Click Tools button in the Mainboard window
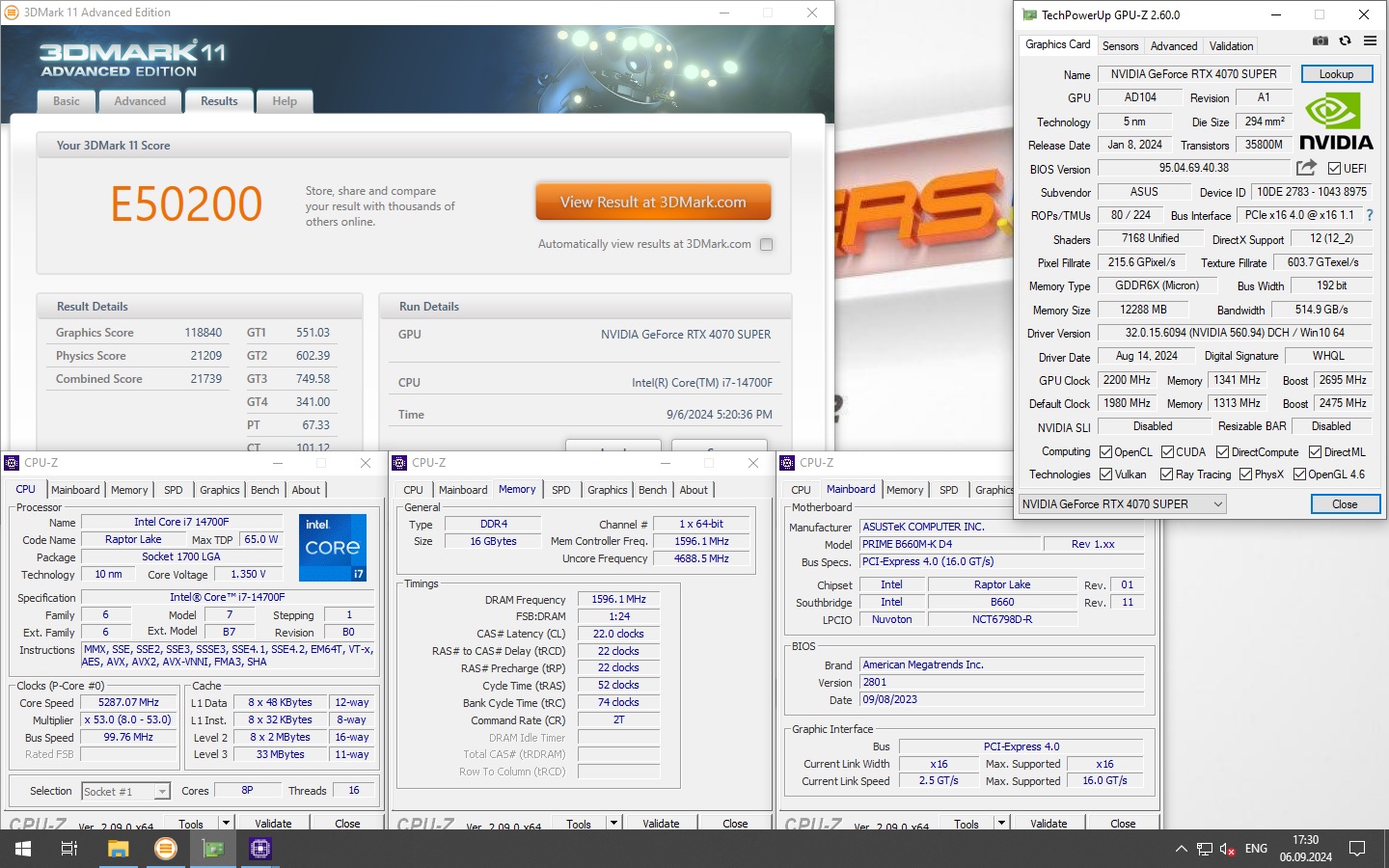Image resolution: width=1389 pixels, height=868 pixels. click(x=967, y=823)
